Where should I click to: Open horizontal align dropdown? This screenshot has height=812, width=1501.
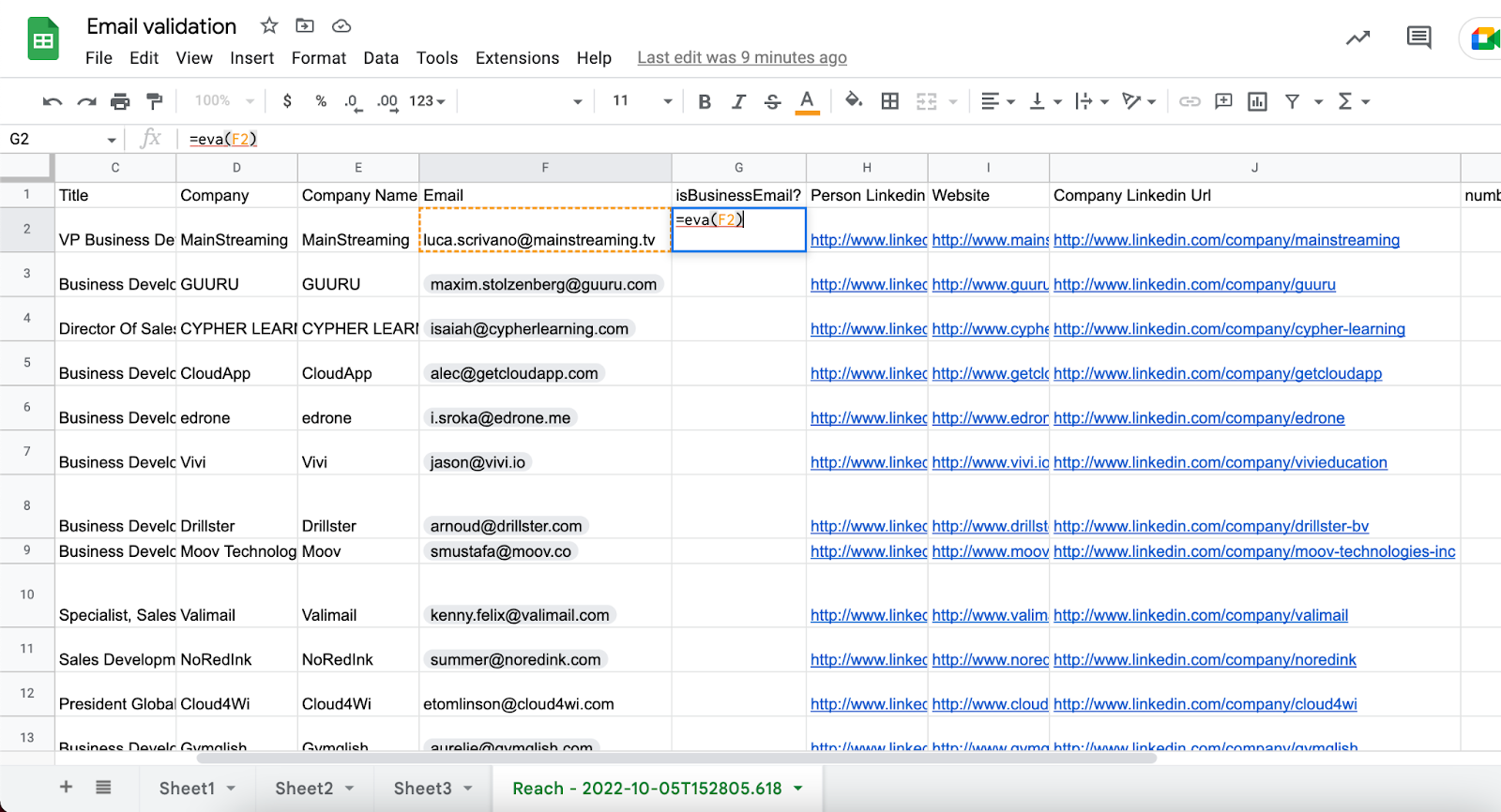click(997, 101)
